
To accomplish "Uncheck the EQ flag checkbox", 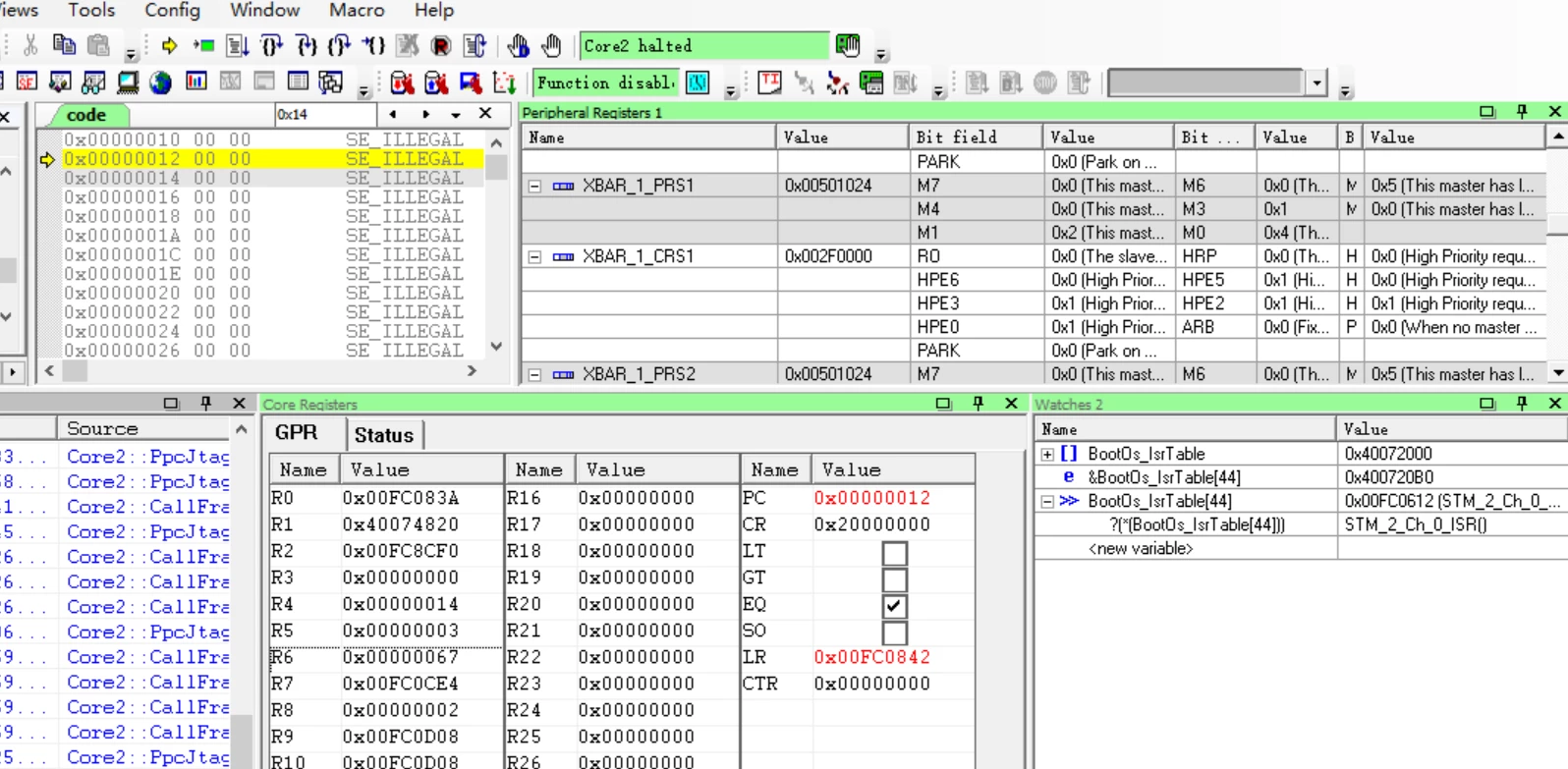I will coord(894,606).
